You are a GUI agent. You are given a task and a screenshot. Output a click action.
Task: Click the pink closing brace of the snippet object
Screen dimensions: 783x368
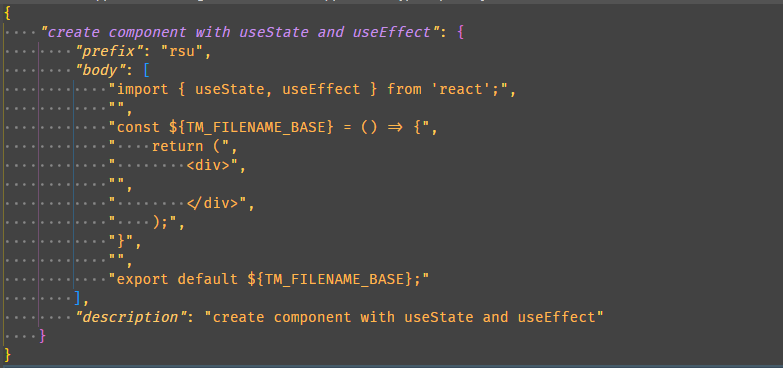[x=42, y=336]
